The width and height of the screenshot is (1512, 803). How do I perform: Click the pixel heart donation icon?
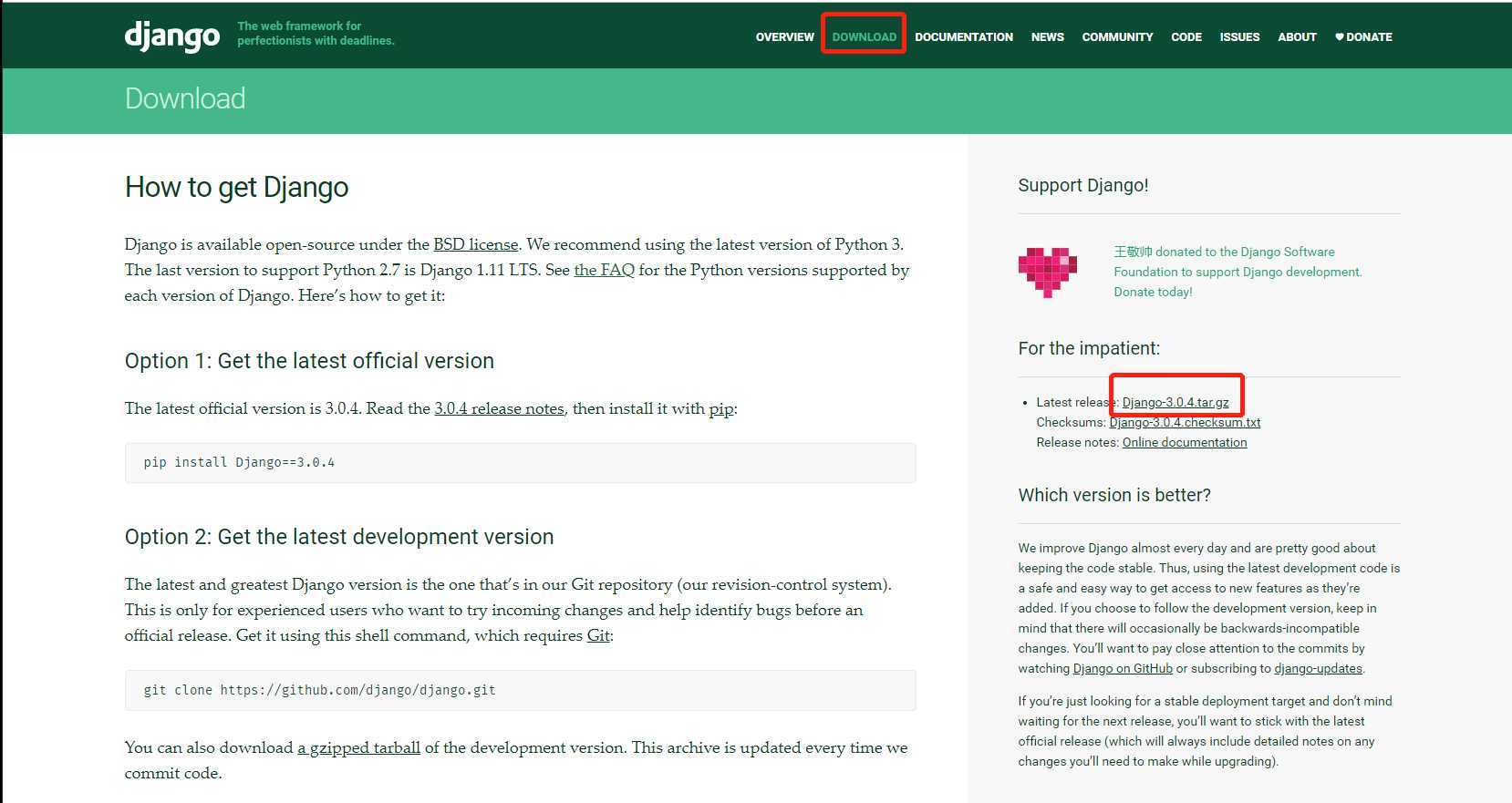pyautogui.click(x=1048, y=272)
